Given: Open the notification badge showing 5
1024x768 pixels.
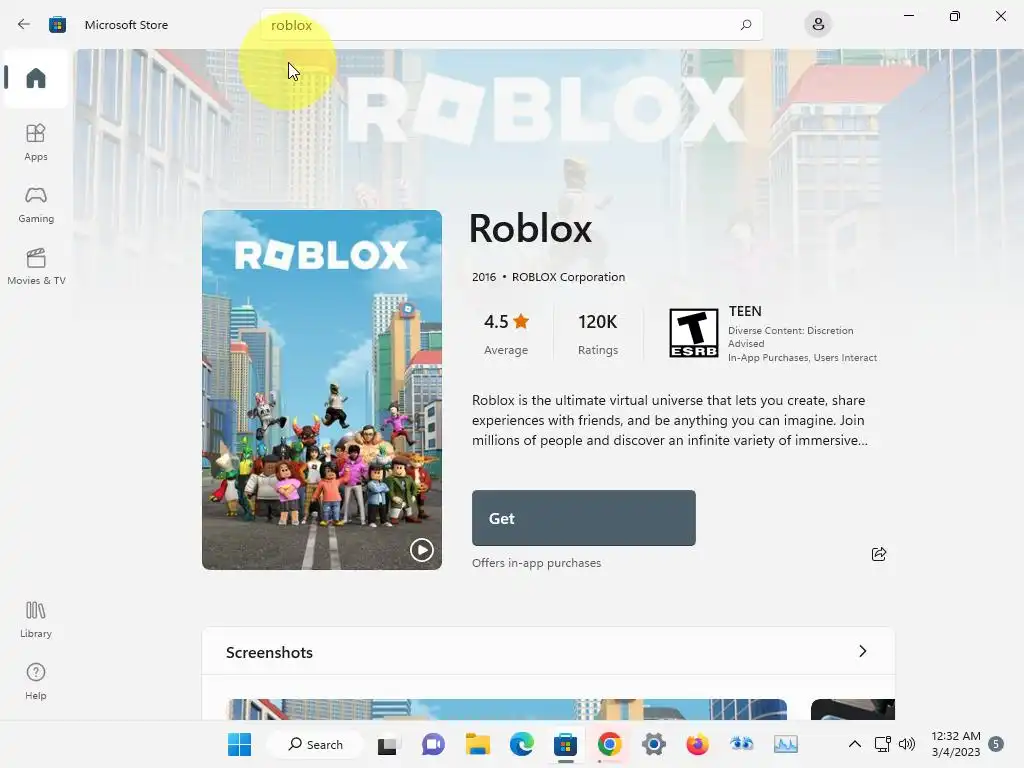Looking at the screenshot, I should [x=996, y=744].
